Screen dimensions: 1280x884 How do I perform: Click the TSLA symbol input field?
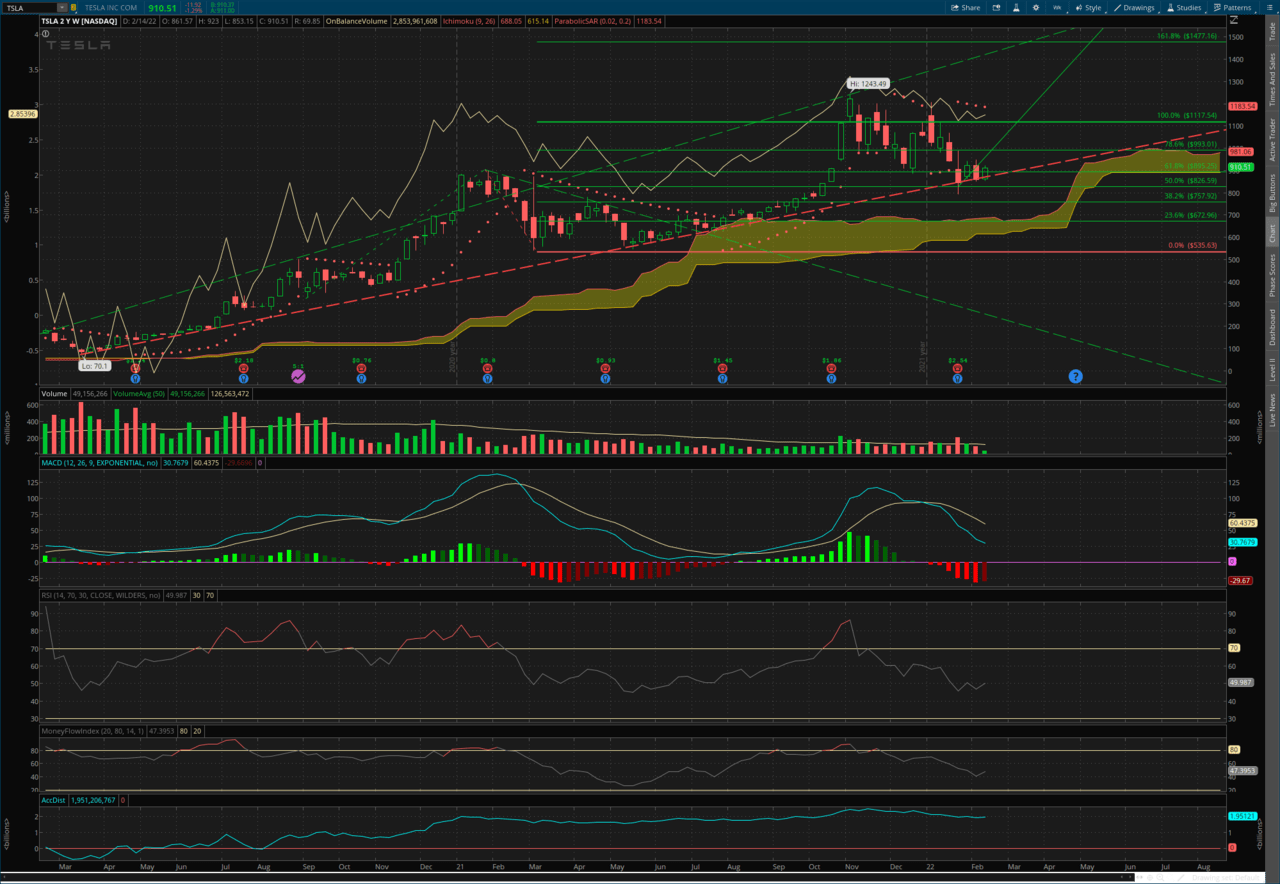pyautogui.click(x=30, y=8)
